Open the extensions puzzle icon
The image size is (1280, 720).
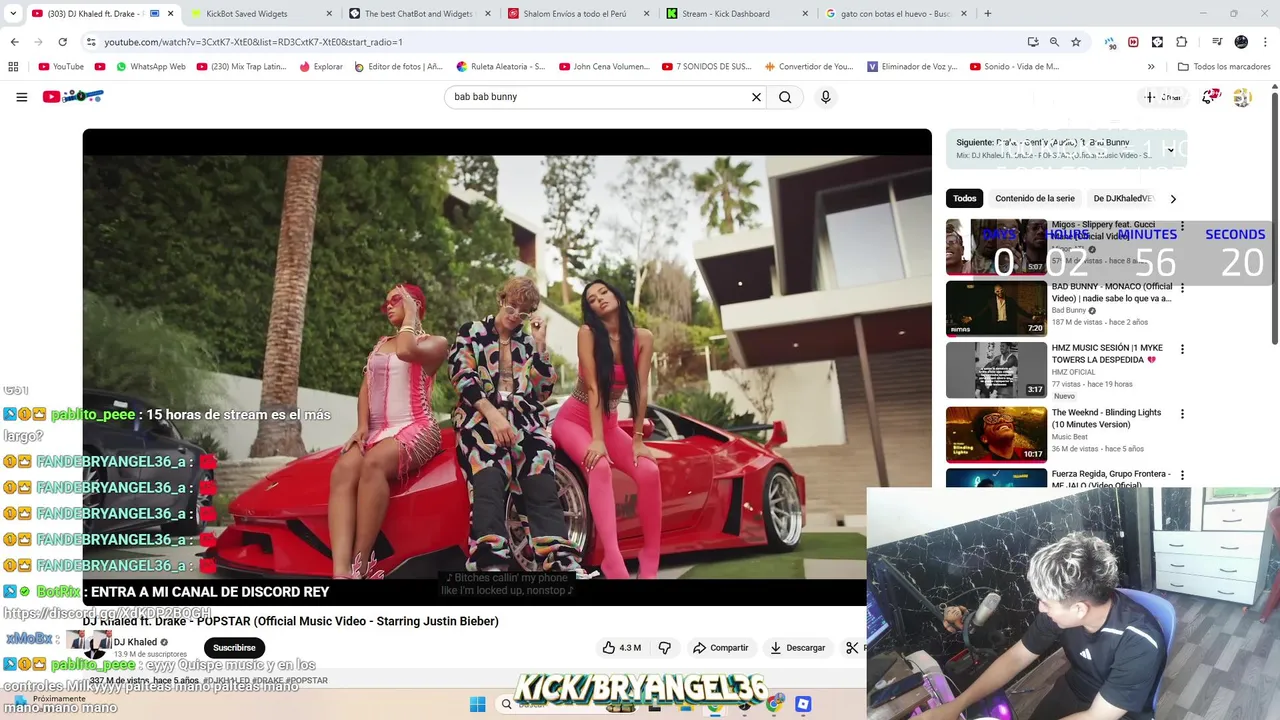coord(1181,42)
